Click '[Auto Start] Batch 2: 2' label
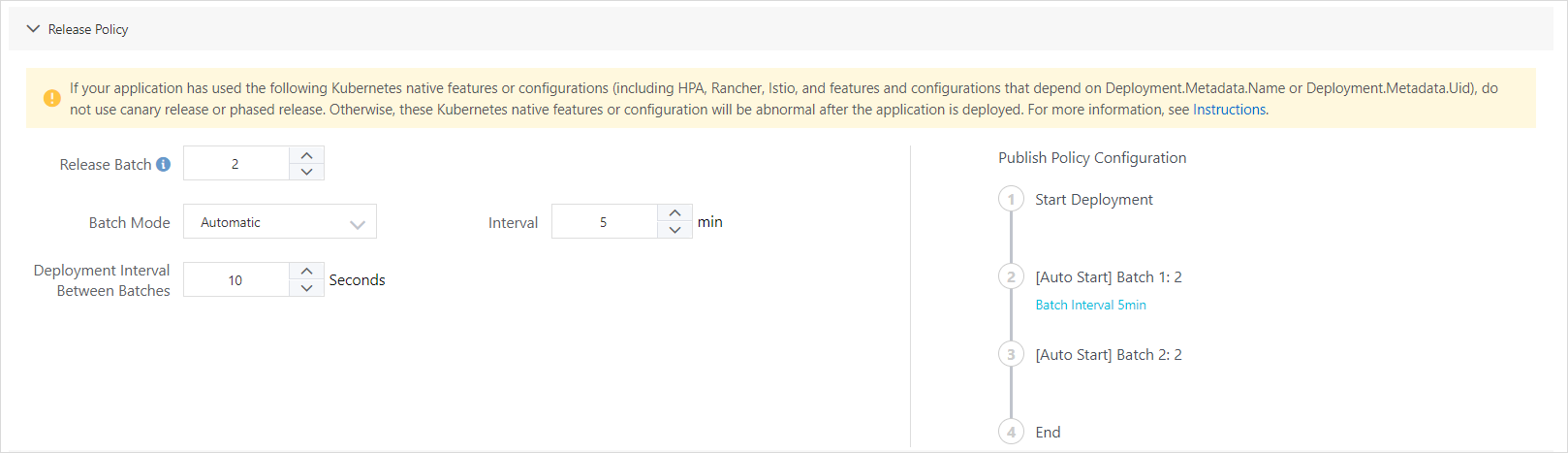This screenshot has height=453, width=1568. point(1108,355)
